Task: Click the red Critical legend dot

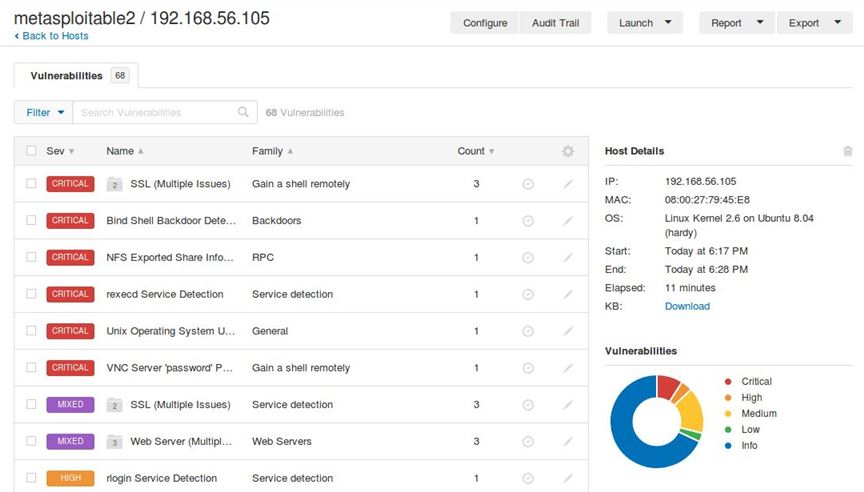Action: coord(728,381)
